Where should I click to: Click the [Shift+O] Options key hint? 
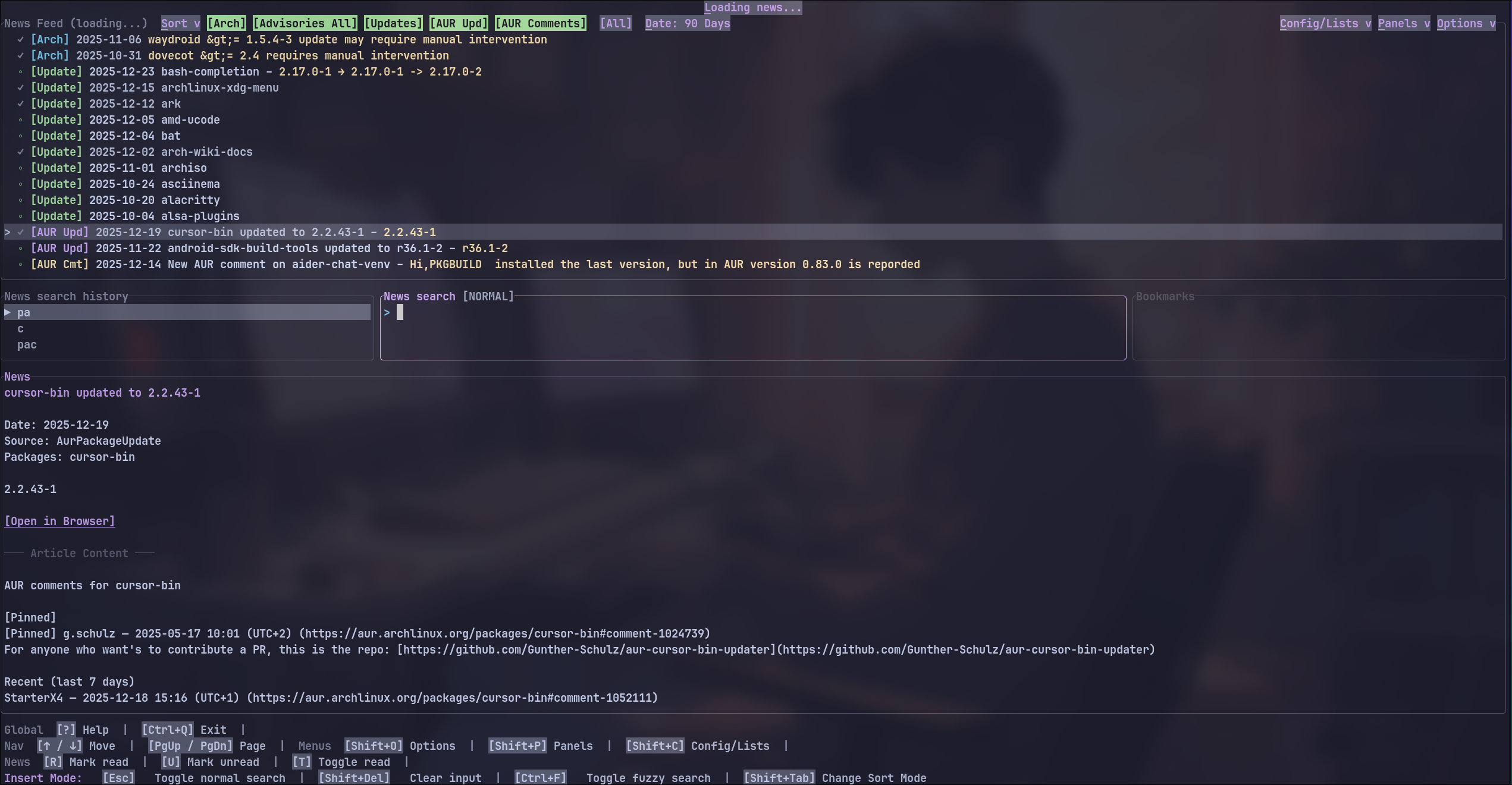click(x=400, y=746)
